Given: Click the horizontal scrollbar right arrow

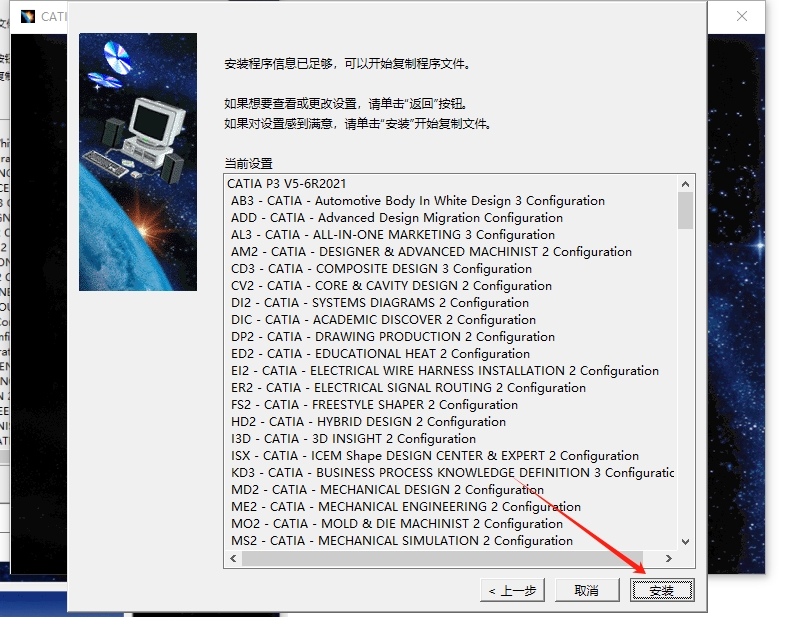Looking at the screenshot, I should click(x=668, y=559).
